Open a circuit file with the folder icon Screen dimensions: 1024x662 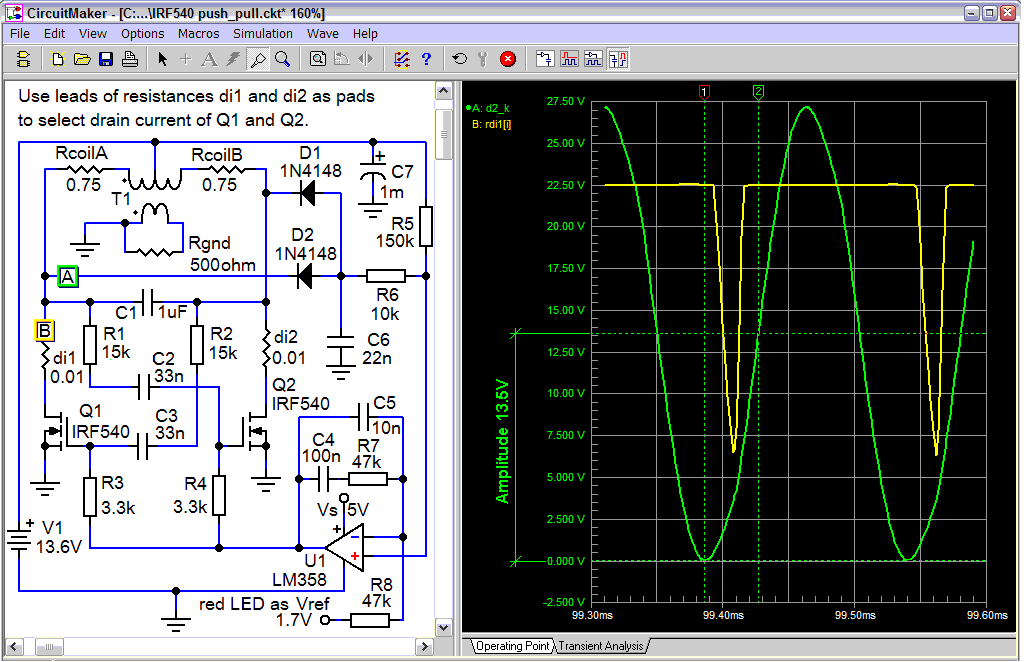click(x=82, y=59)
